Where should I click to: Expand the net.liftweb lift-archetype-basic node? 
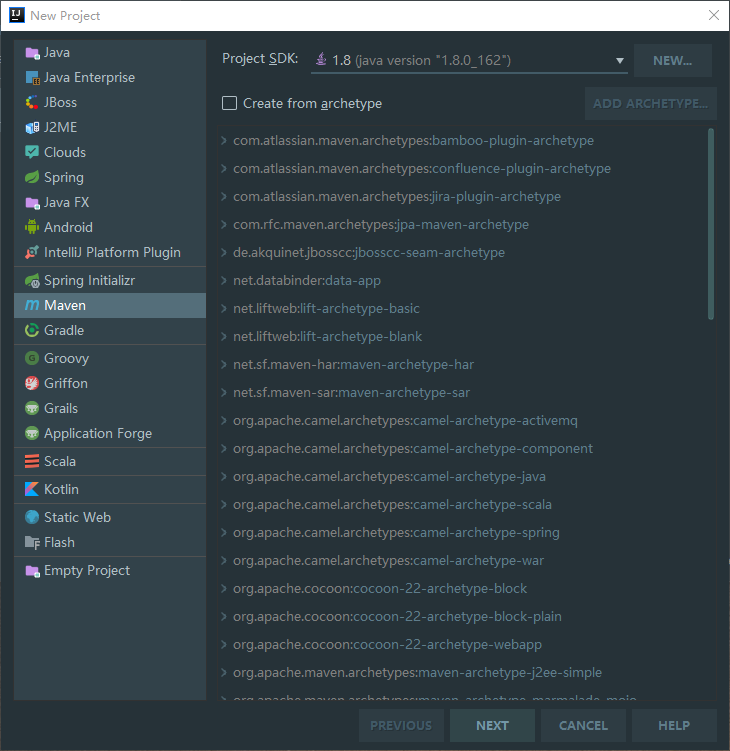pos(224,309)
